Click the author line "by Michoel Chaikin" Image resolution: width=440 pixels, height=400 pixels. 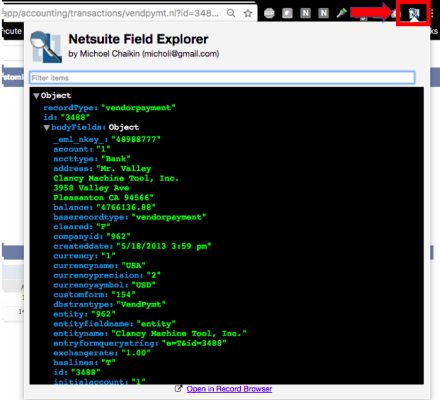click(144, 54)
